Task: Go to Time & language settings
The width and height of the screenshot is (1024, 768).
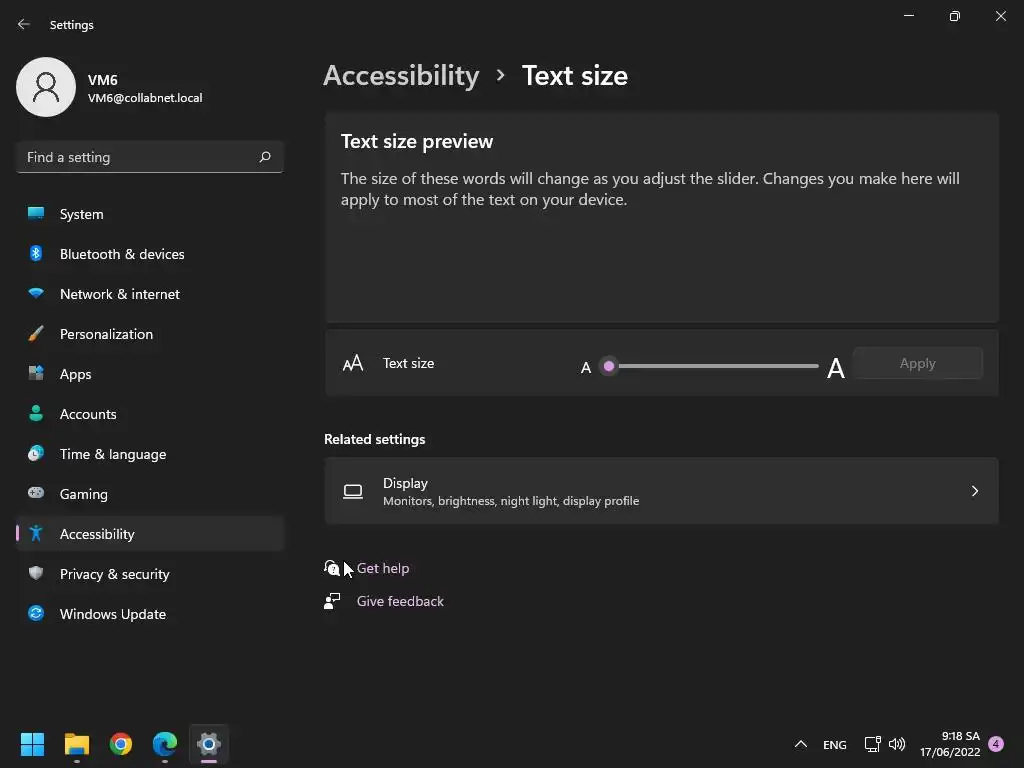Action: 113,454
